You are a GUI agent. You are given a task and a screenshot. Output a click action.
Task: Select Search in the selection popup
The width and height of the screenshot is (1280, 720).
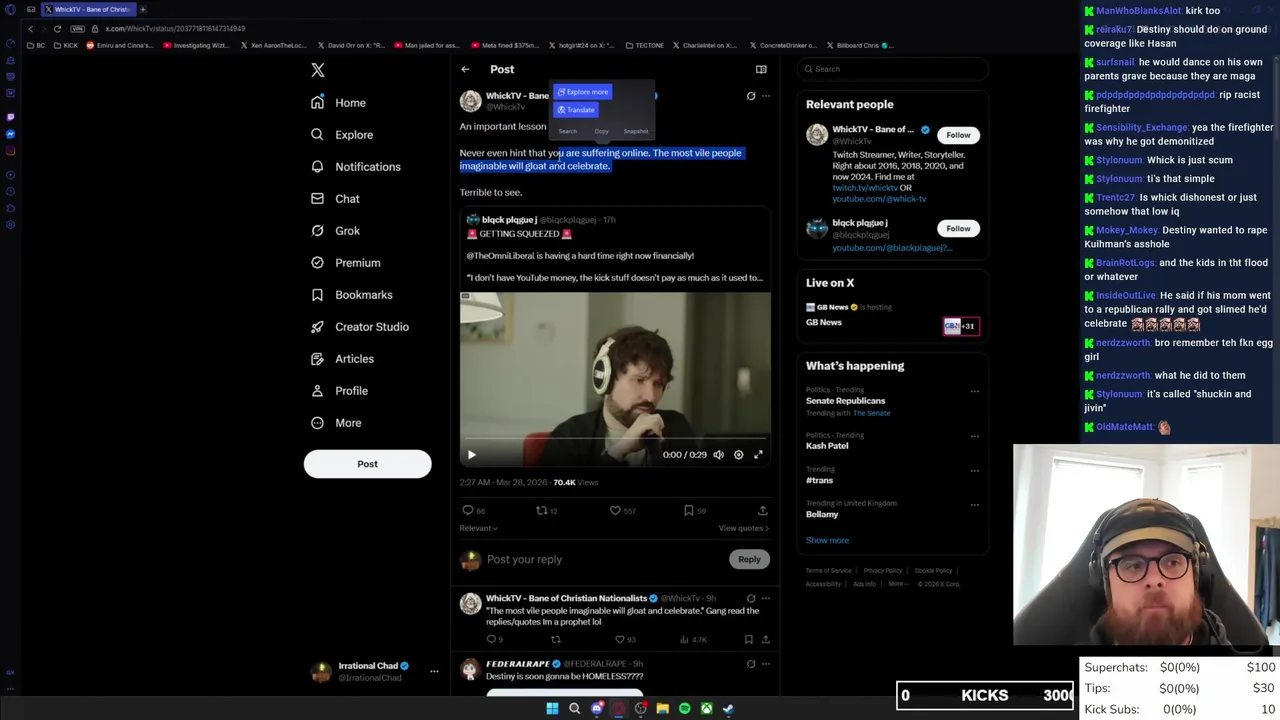(x=568, y=131)
